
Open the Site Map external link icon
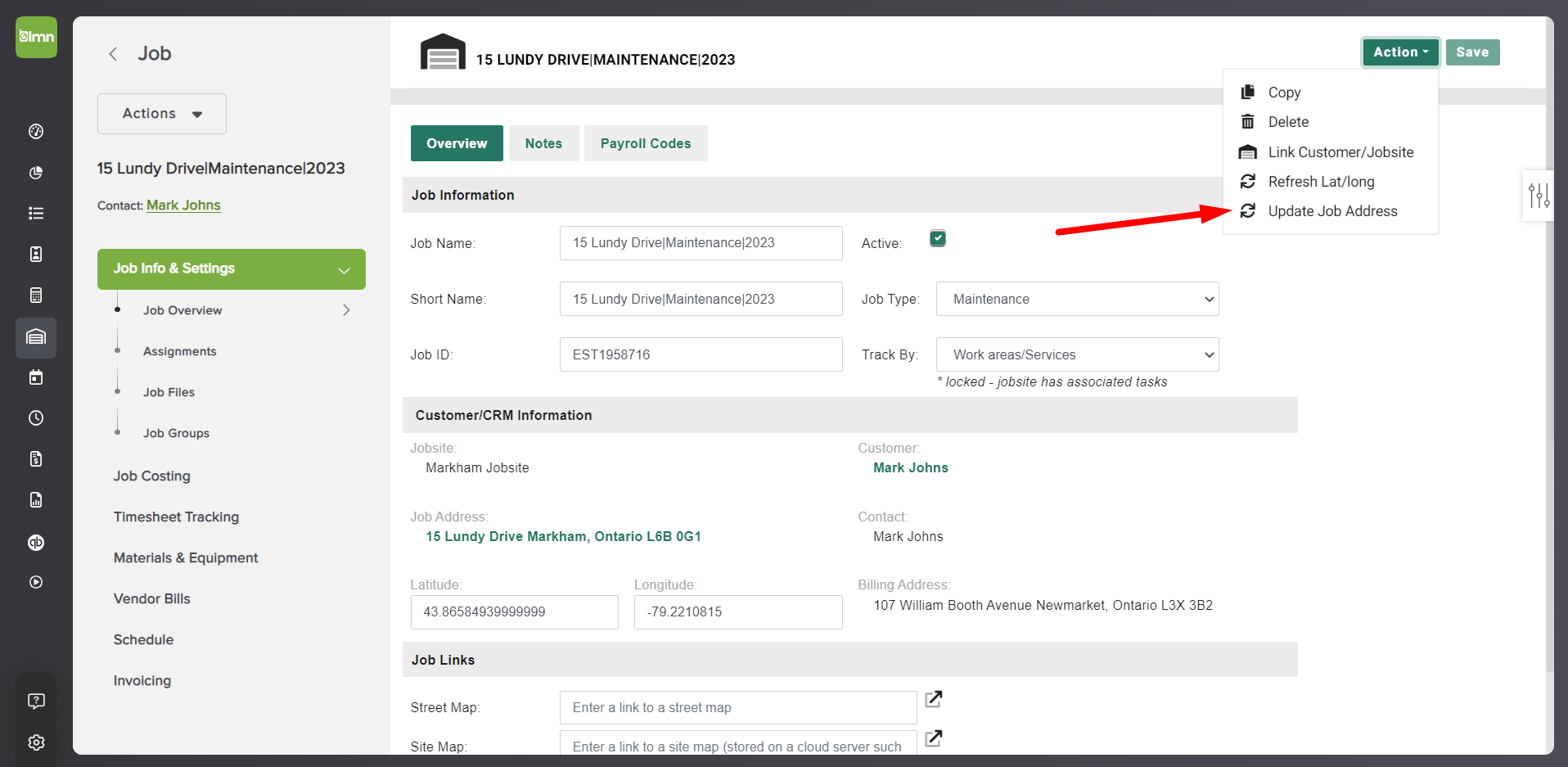coord(934,738)
